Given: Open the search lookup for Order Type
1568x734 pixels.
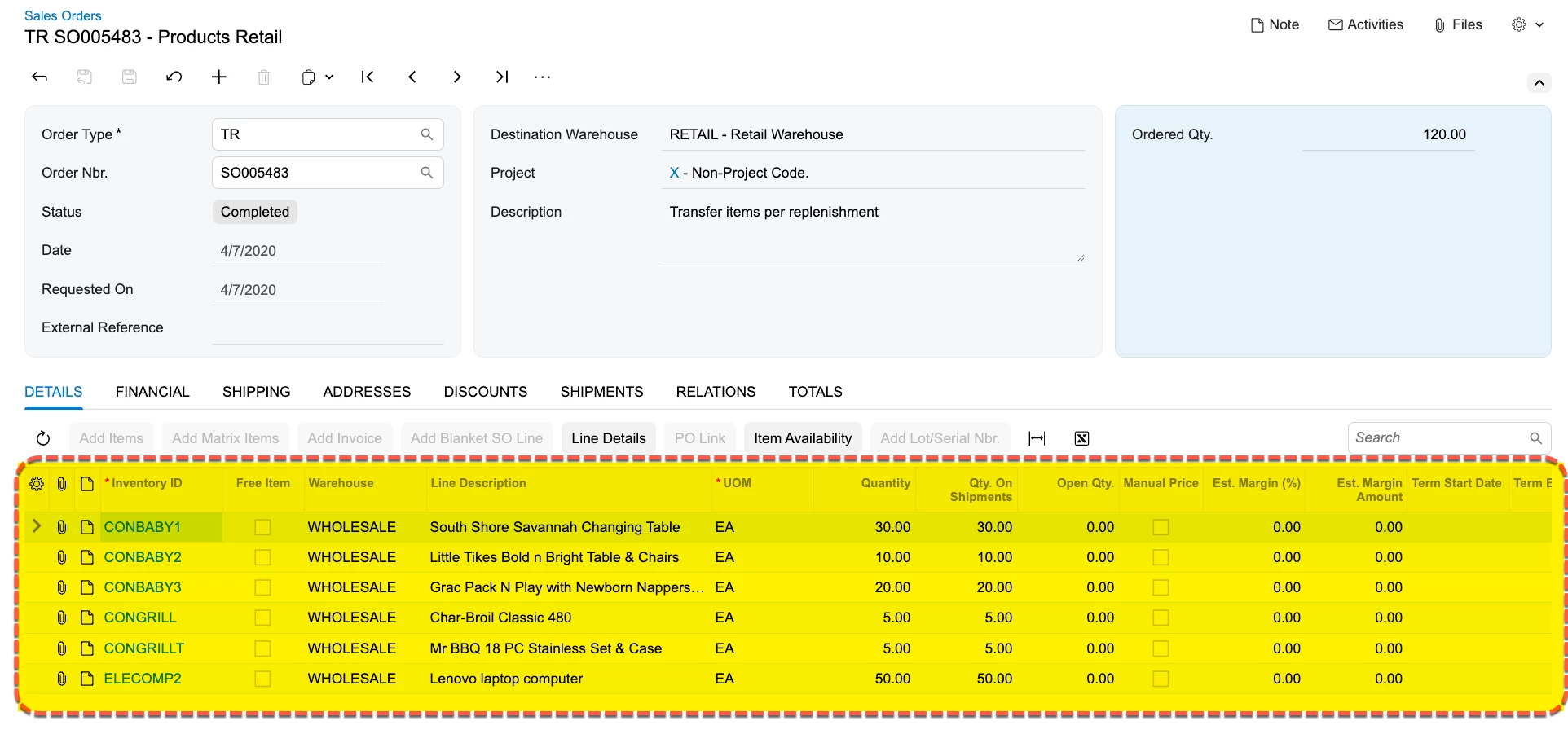Looking at the screenshot, I should tap(426, 134).
